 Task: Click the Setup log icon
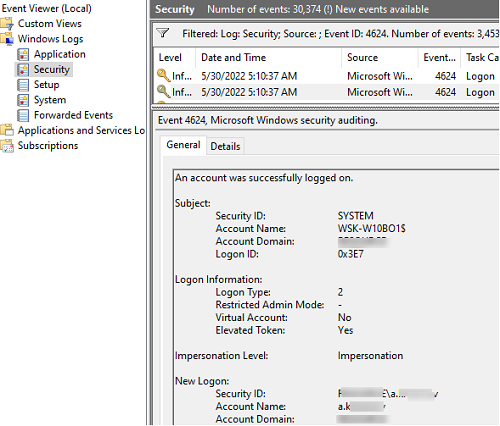point(23,85)
